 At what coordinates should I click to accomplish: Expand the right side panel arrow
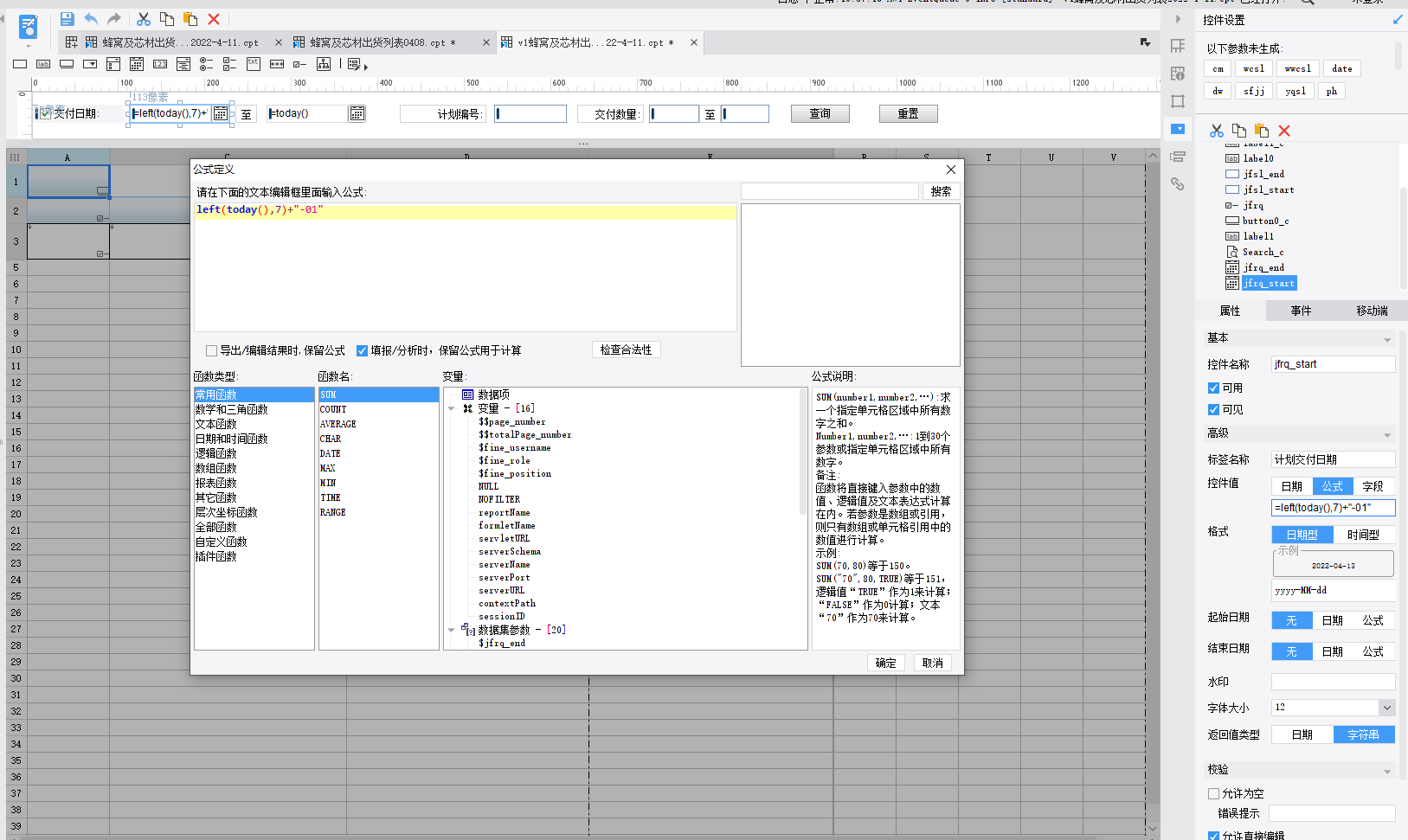click(x=1178, y=19)
